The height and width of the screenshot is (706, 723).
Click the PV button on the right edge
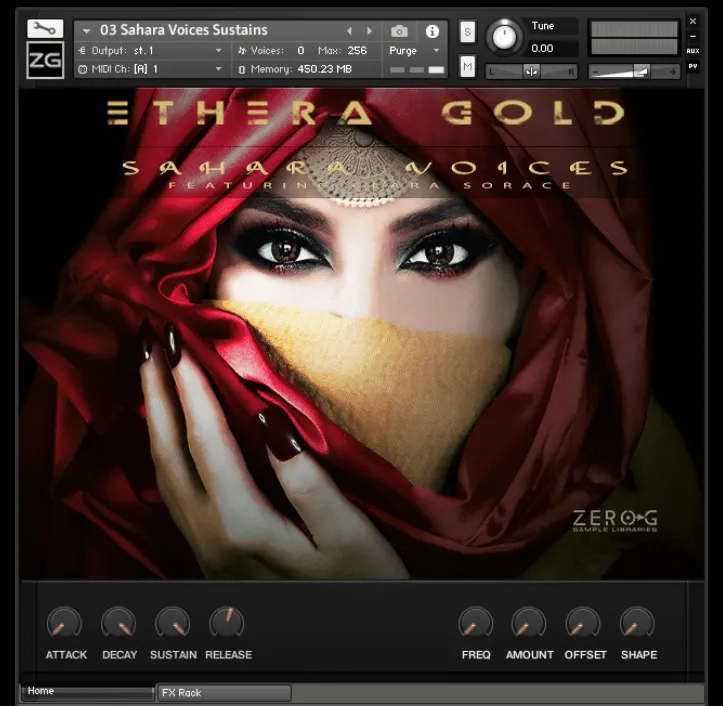692,65
